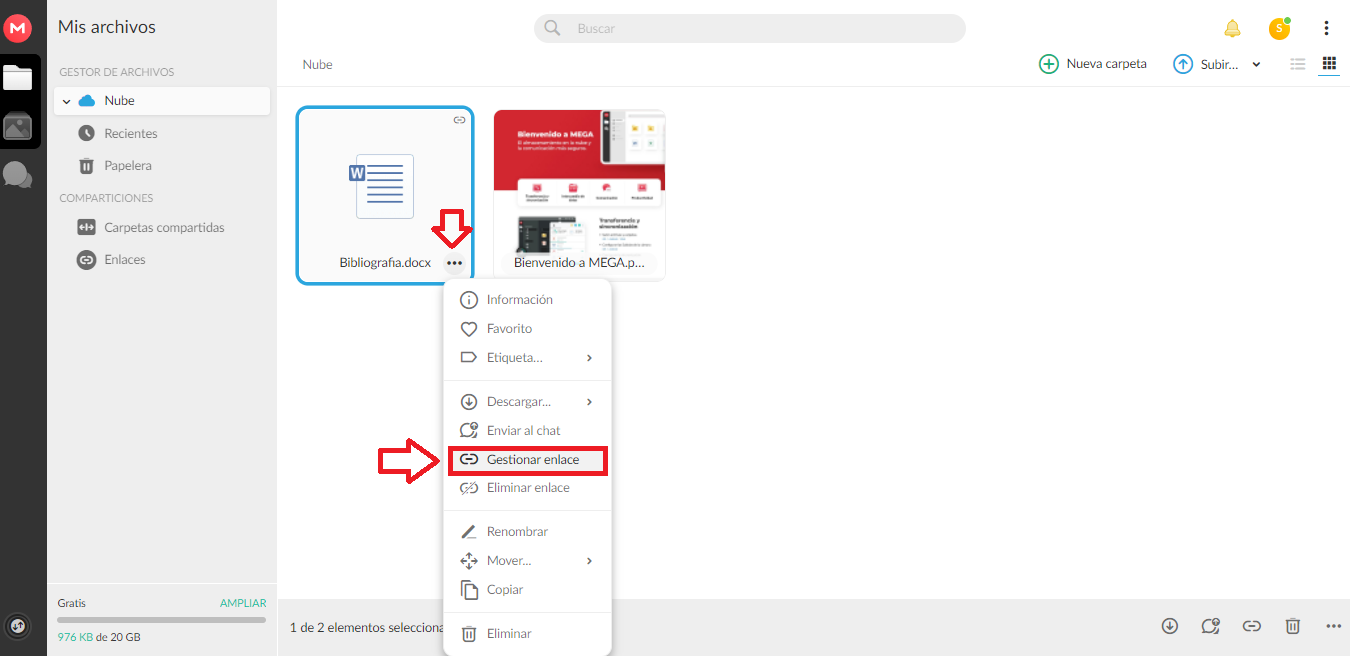The width and height of the screenshot is (1350, 656).
Task: Click Nube breadcrumb
Action: tap(318, 64)
